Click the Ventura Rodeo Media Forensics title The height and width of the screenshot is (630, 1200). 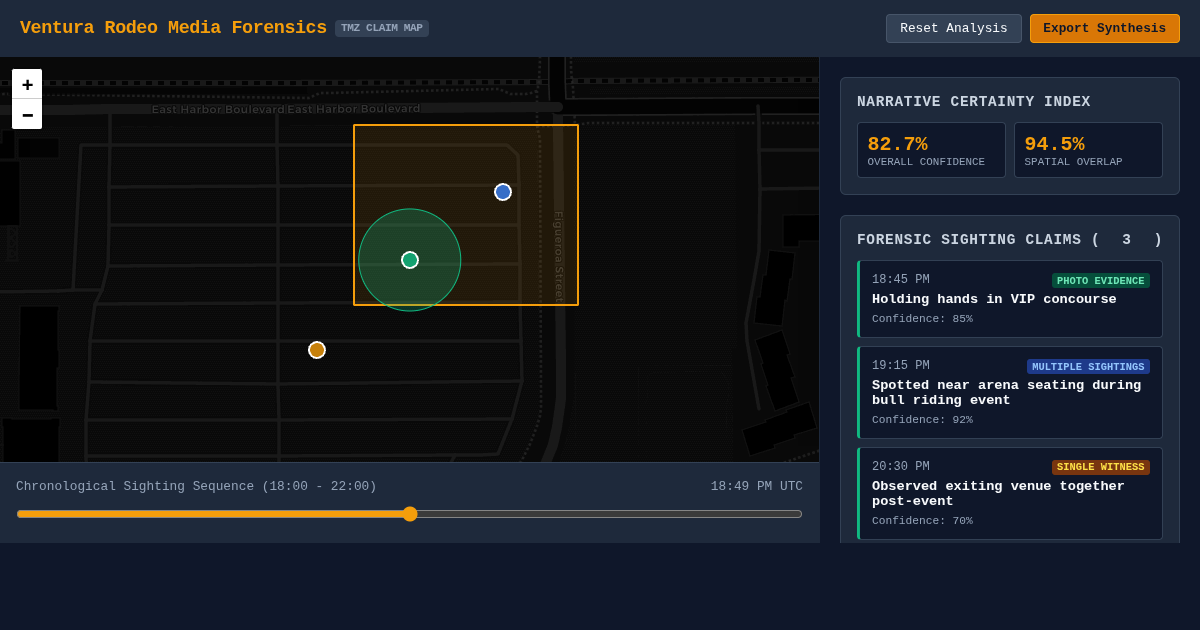pos(173,28)
